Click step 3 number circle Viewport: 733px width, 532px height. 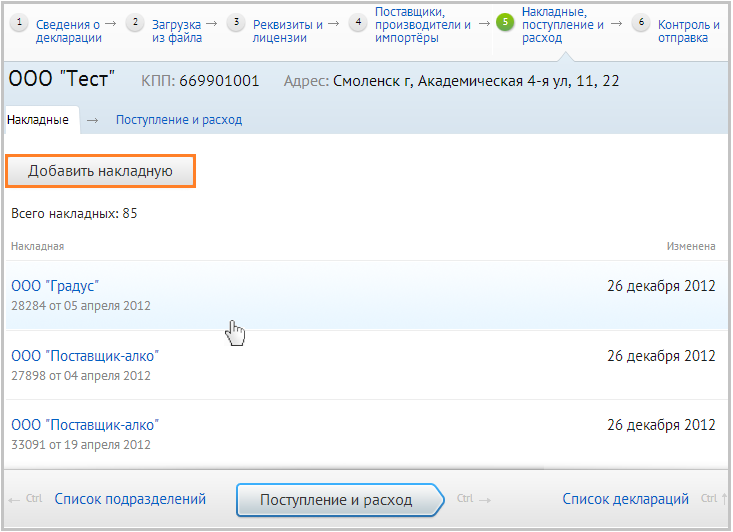point(236,22)
